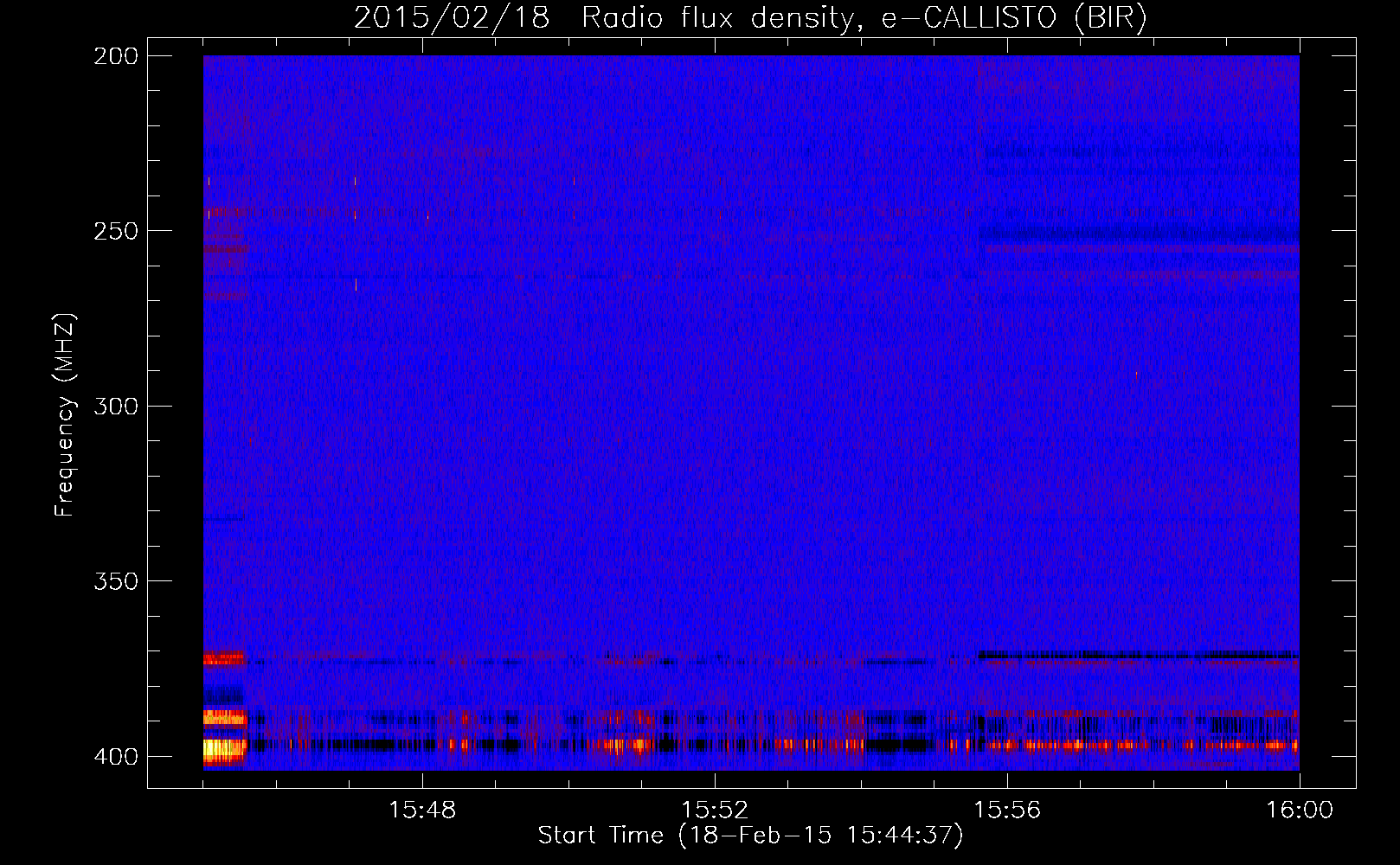Image resolution: width=1400 pixels, height=865 pixels.
Task: Select the 200 frequency tick label
Action: click(116, 56)
